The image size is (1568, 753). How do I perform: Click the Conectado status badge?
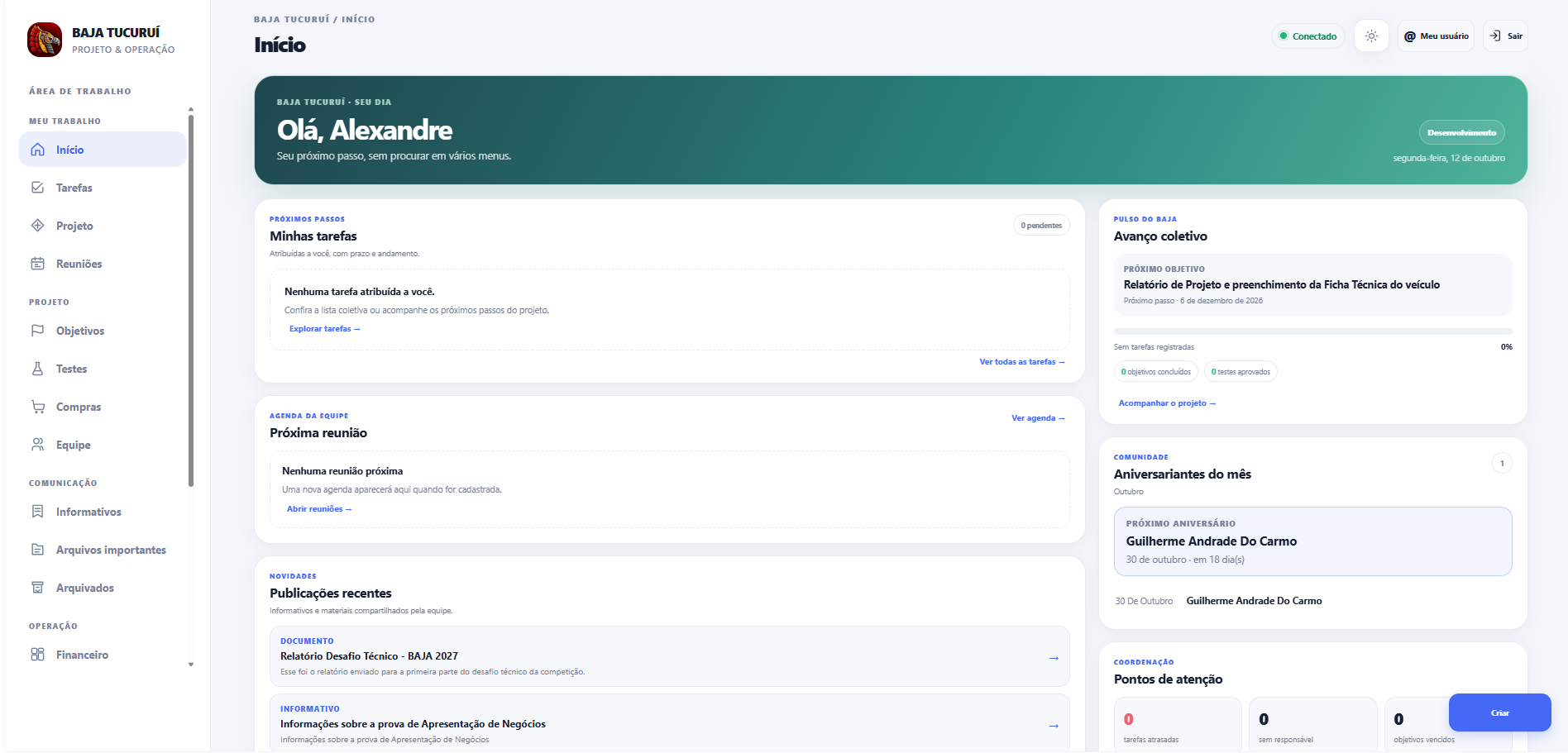coord(1308,36)
